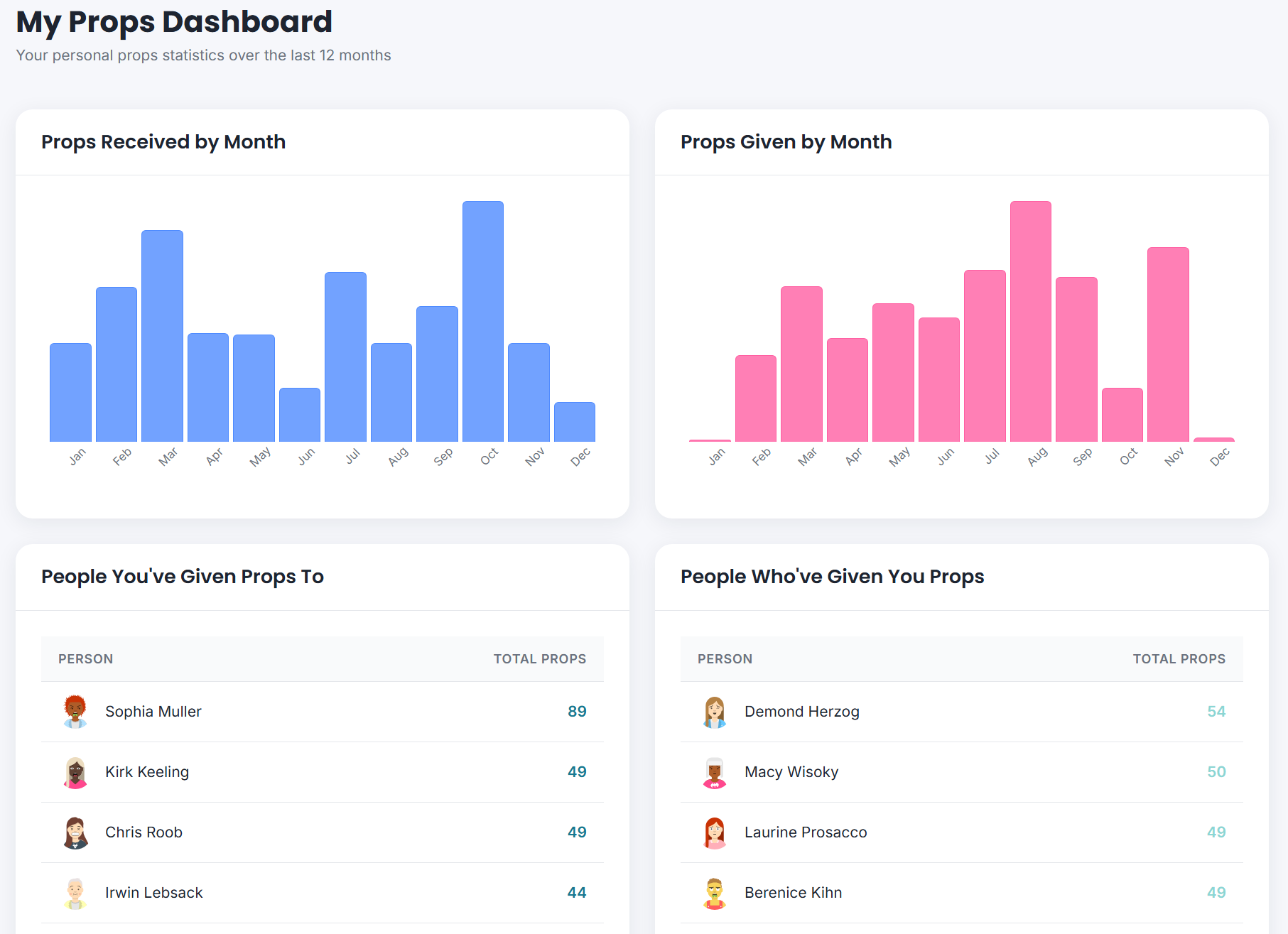This screenshot has width=1288, height=934.
Task: Sort by the TOTAL PROPS column header
Action: coord(539,659)
